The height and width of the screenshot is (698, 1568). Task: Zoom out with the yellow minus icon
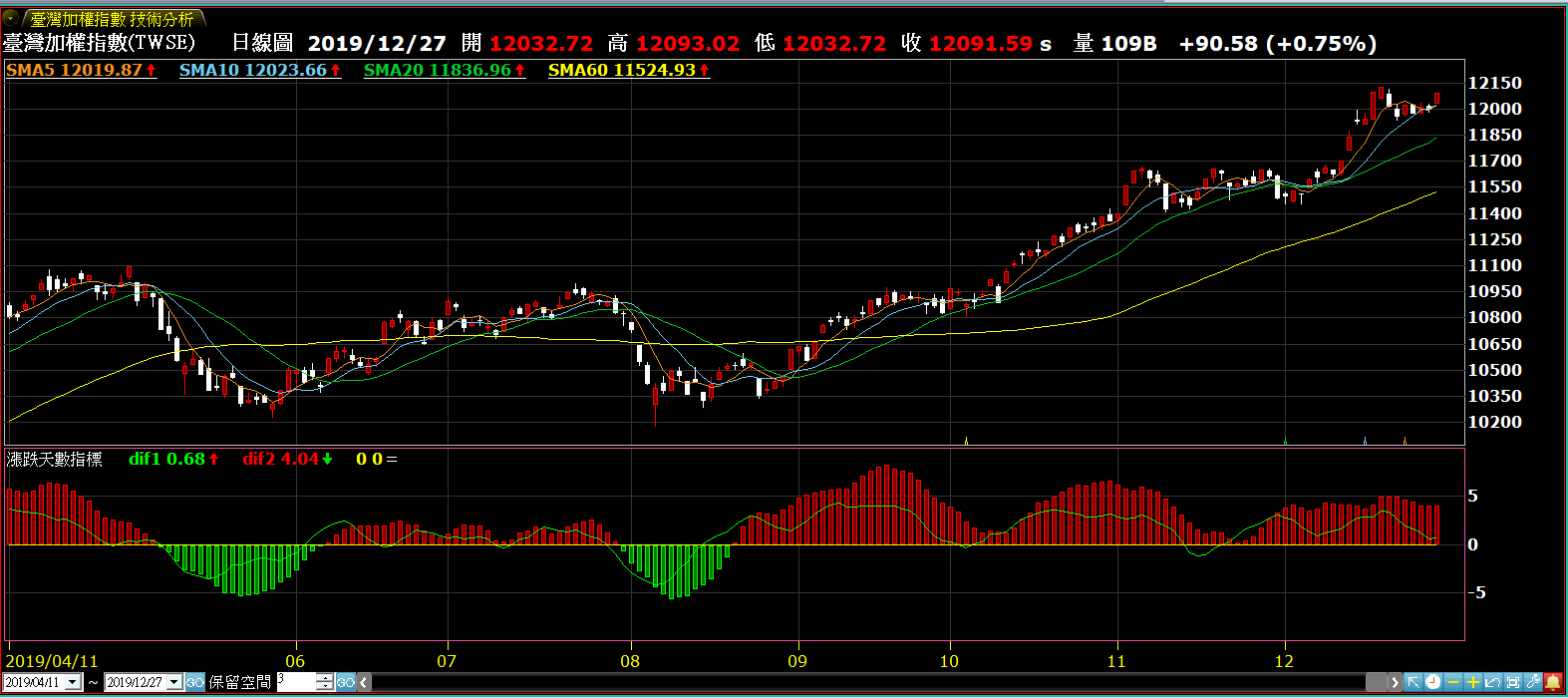(1453, 682)
